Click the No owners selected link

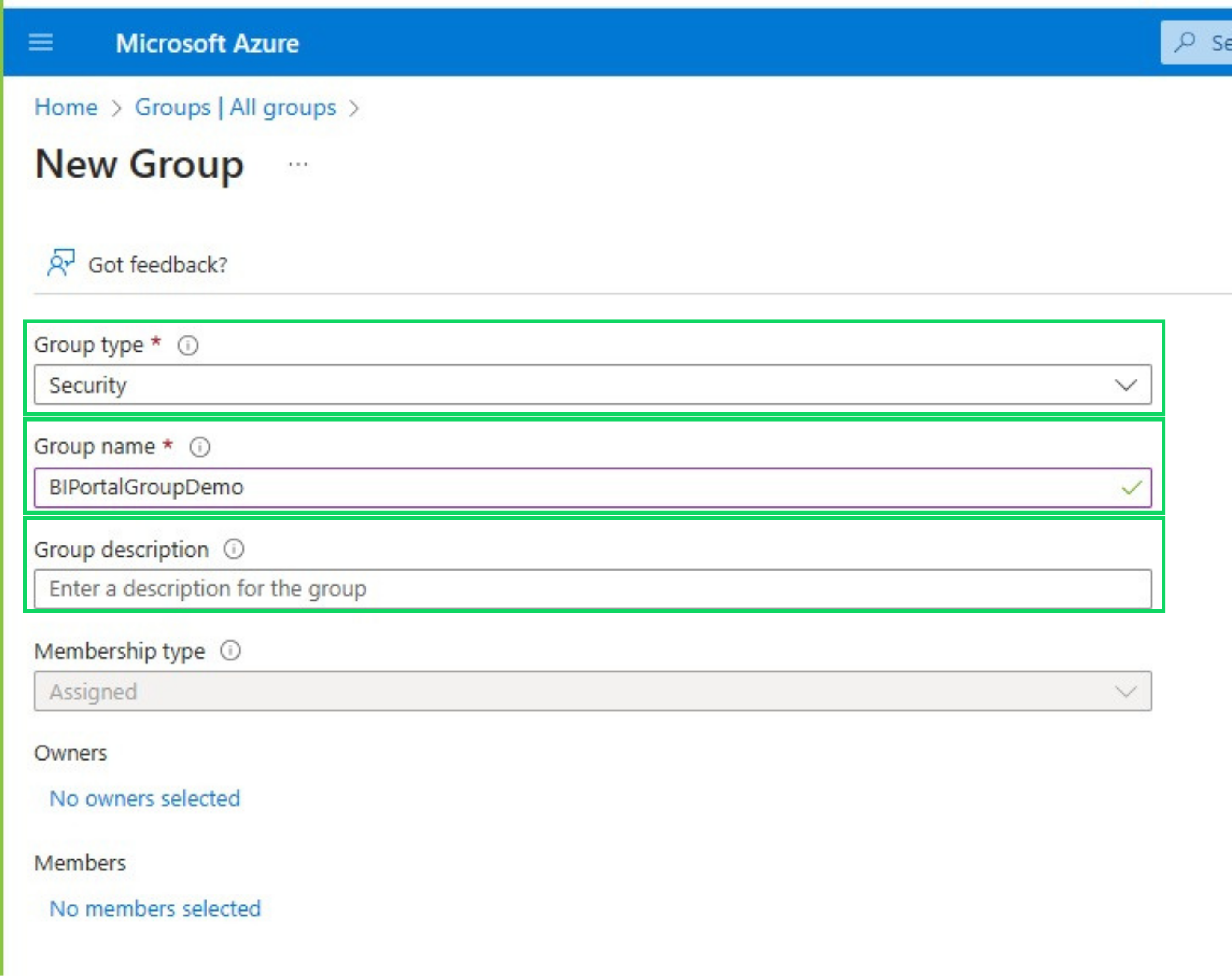tap(145, 799)
